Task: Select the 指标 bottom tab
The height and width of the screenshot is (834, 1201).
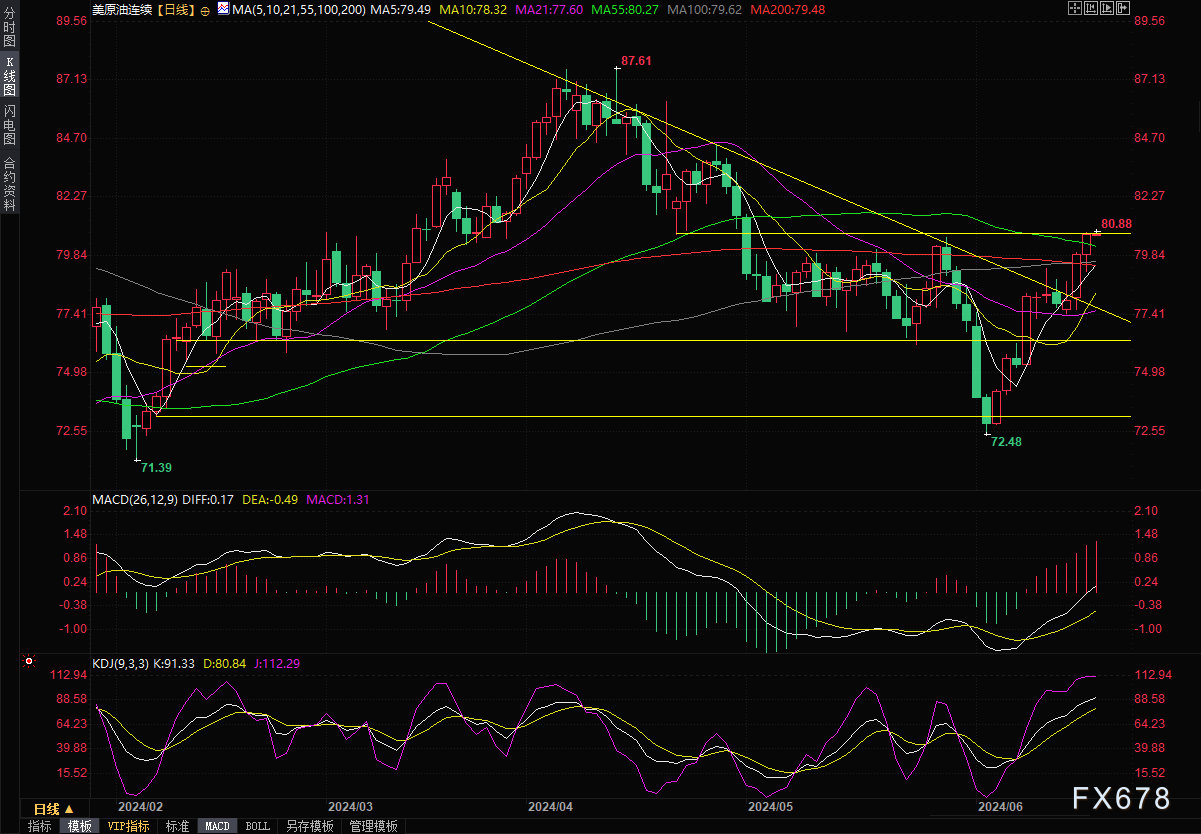Action: pos(40,826)
